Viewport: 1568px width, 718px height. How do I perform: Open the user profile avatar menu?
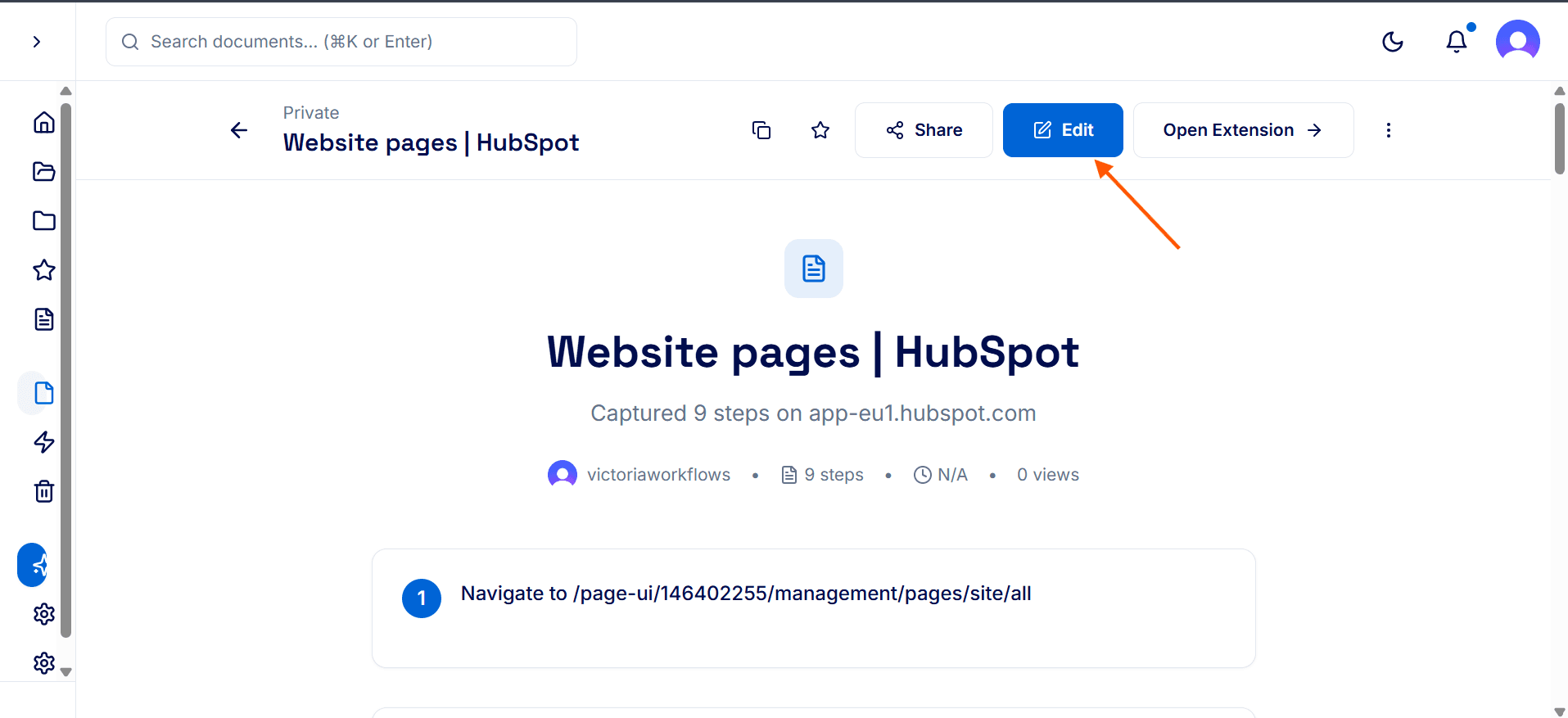pos(1517,41)
